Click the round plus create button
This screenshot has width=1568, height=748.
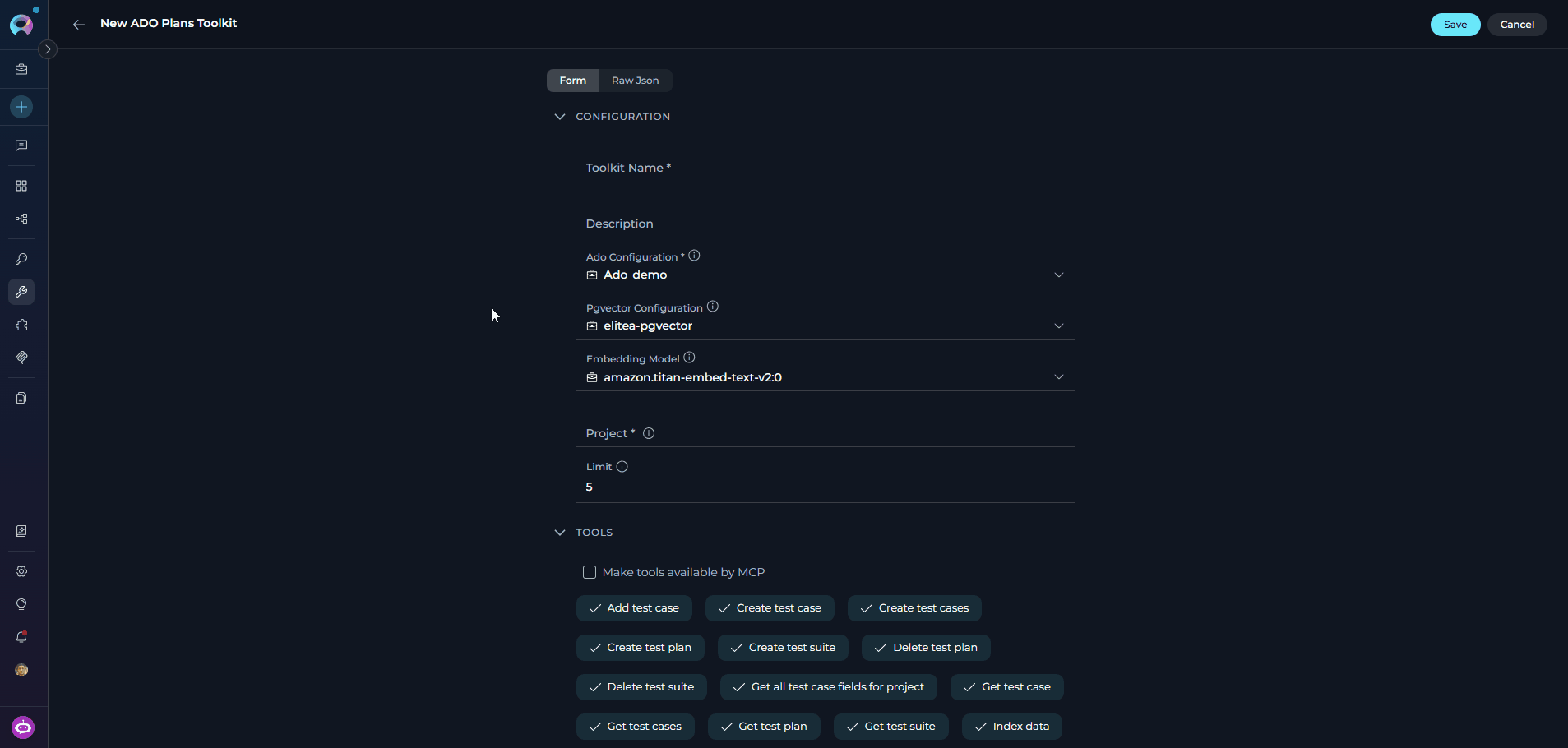(21, 107)
